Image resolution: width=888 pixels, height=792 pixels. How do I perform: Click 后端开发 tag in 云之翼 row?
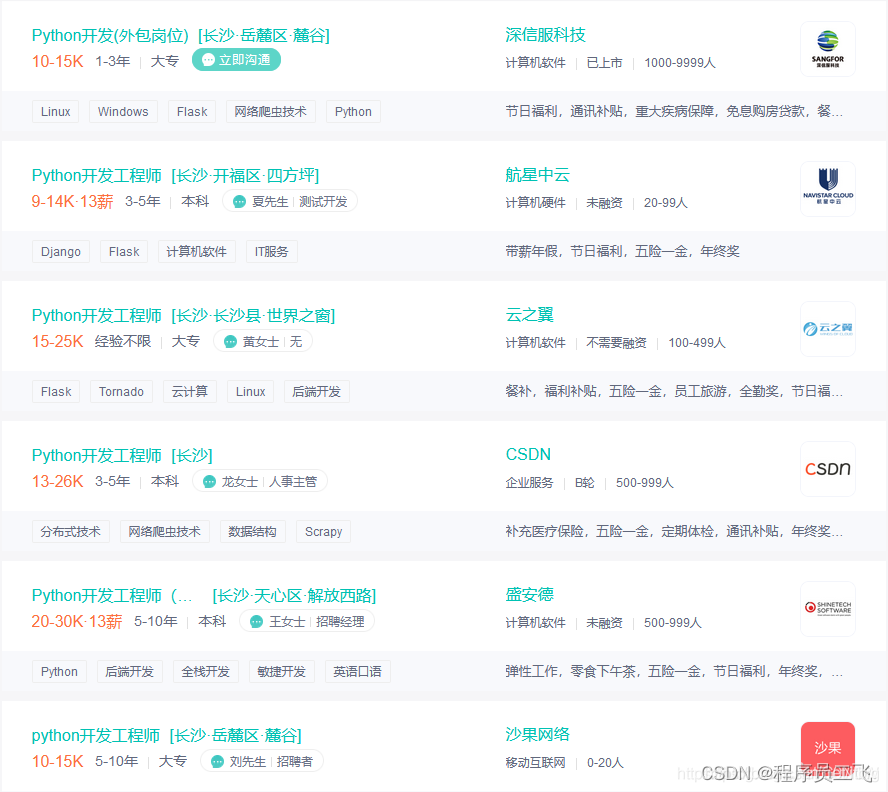(317, 391)
